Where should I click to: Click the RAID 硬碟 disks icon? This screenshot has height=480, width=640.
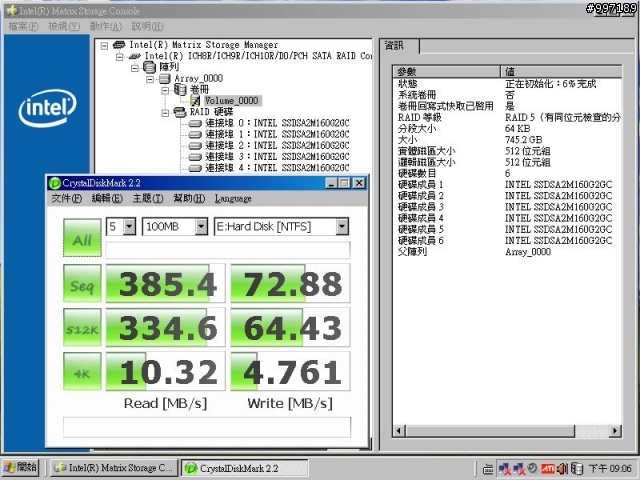coord(180,112)
